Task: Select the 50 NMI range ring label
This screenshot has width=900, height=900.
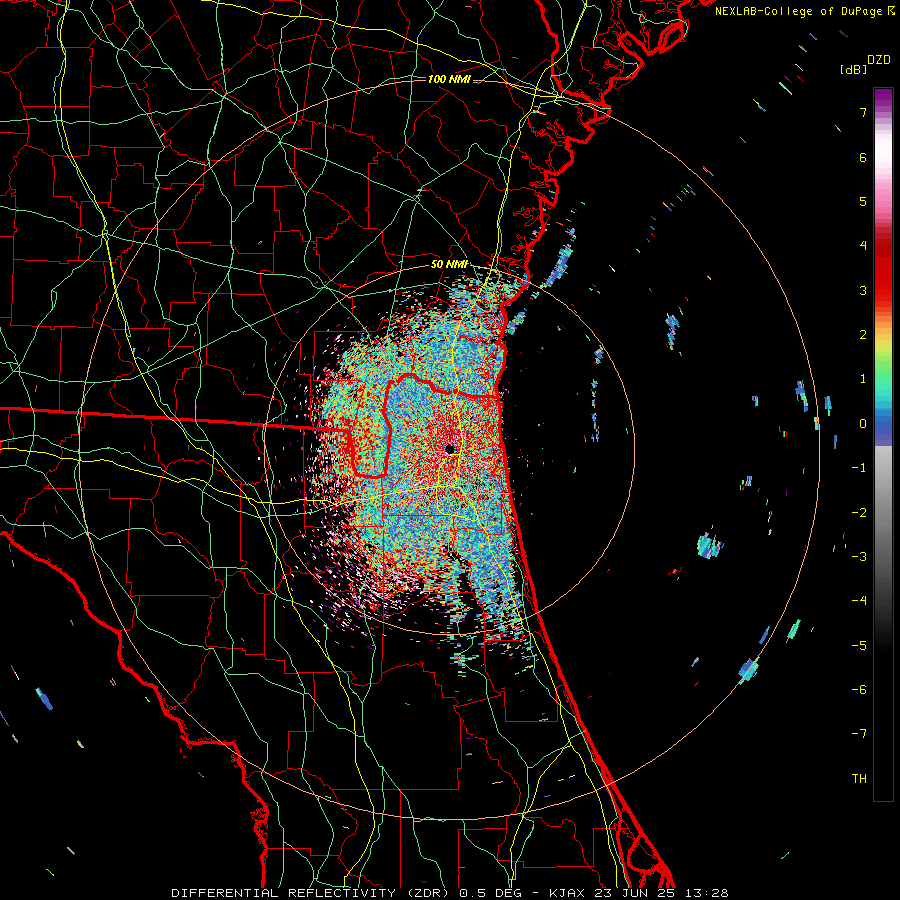Action: click(449, 264)
